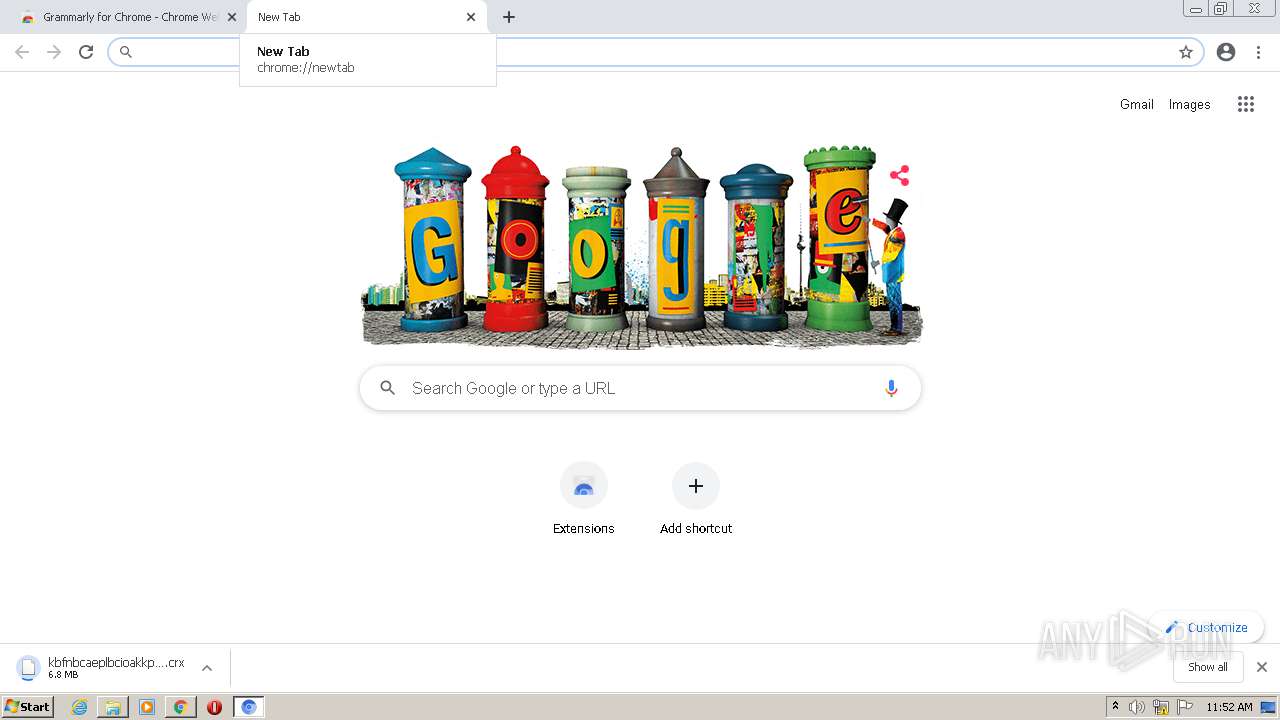Open the Google apps grid

[1246, 104]
